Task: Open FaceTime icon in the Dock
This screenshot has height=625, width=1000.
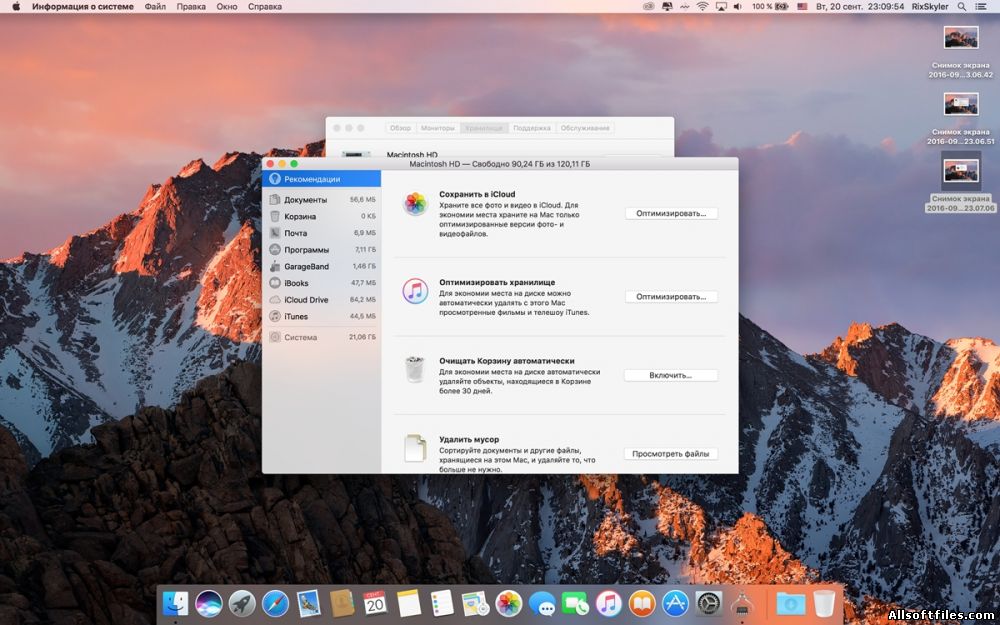Action: coord(575,603)
